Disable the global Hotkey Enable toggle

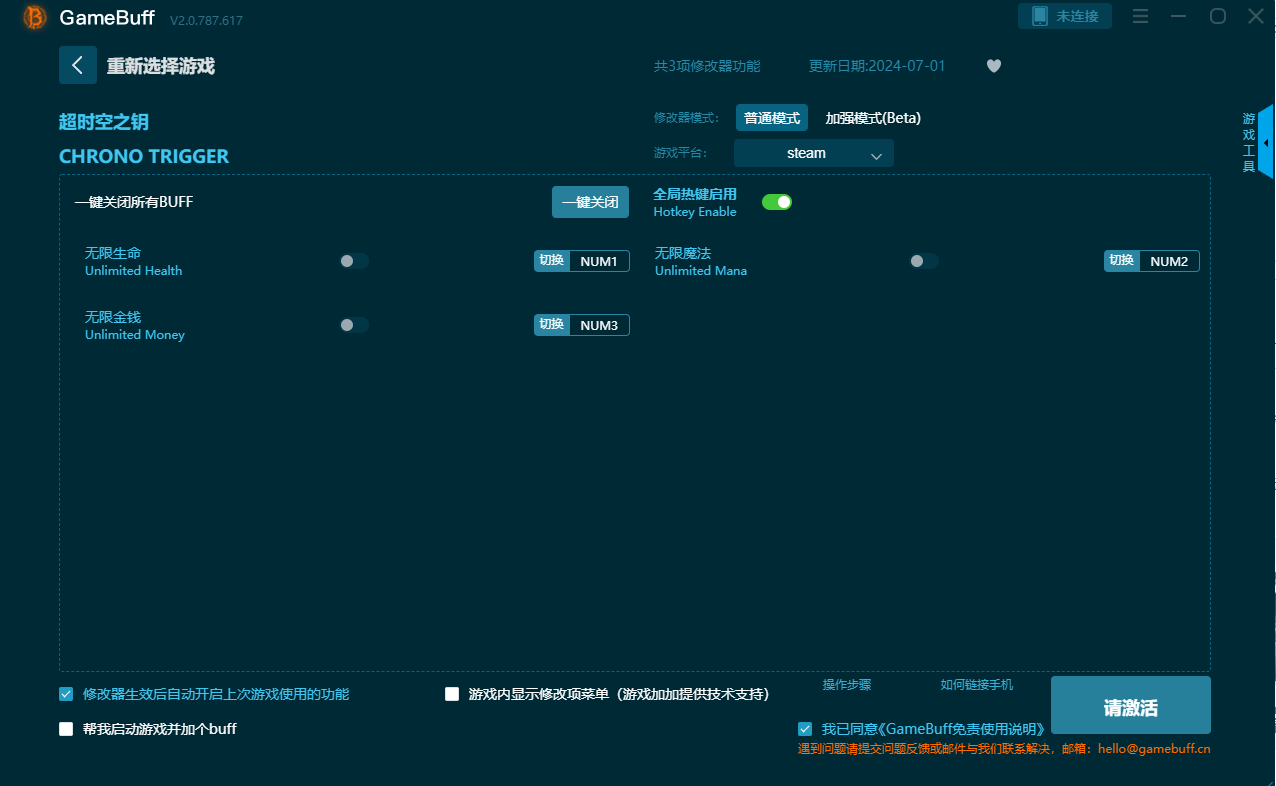pos(776,202)
